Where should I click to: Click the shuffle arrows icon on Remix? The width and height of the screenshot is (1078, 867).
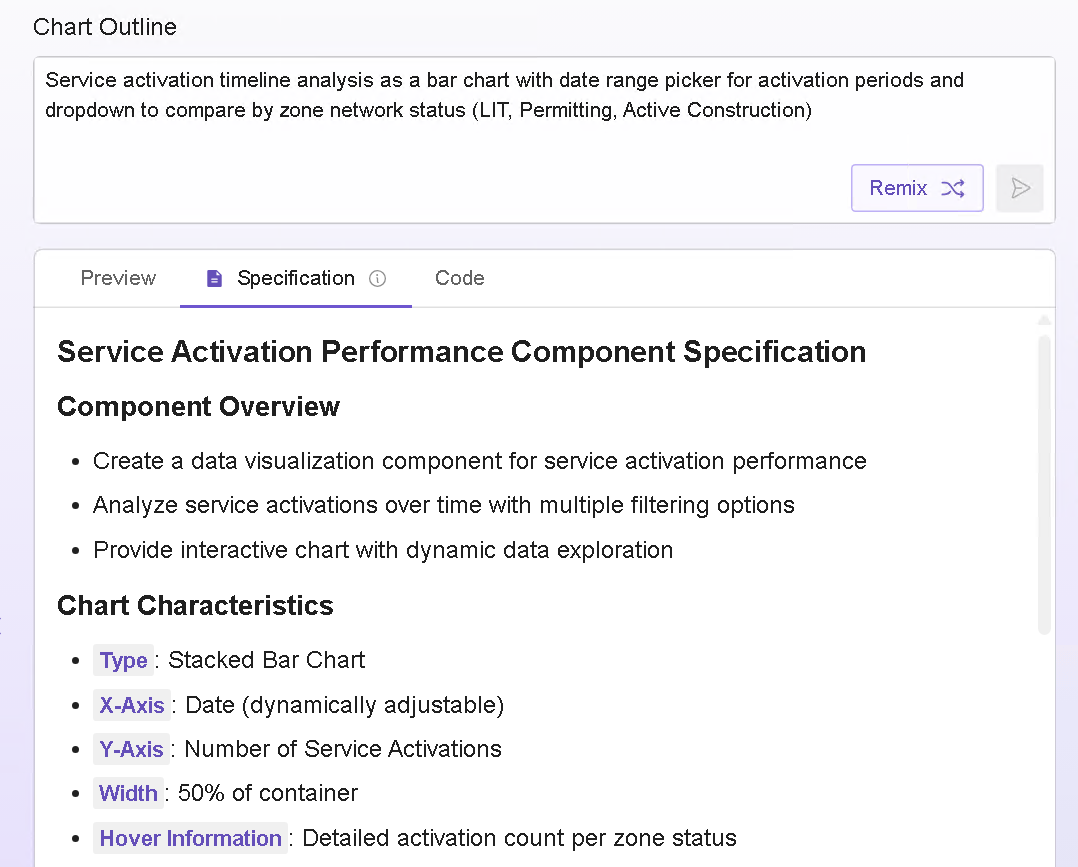(x=953, y=188)
